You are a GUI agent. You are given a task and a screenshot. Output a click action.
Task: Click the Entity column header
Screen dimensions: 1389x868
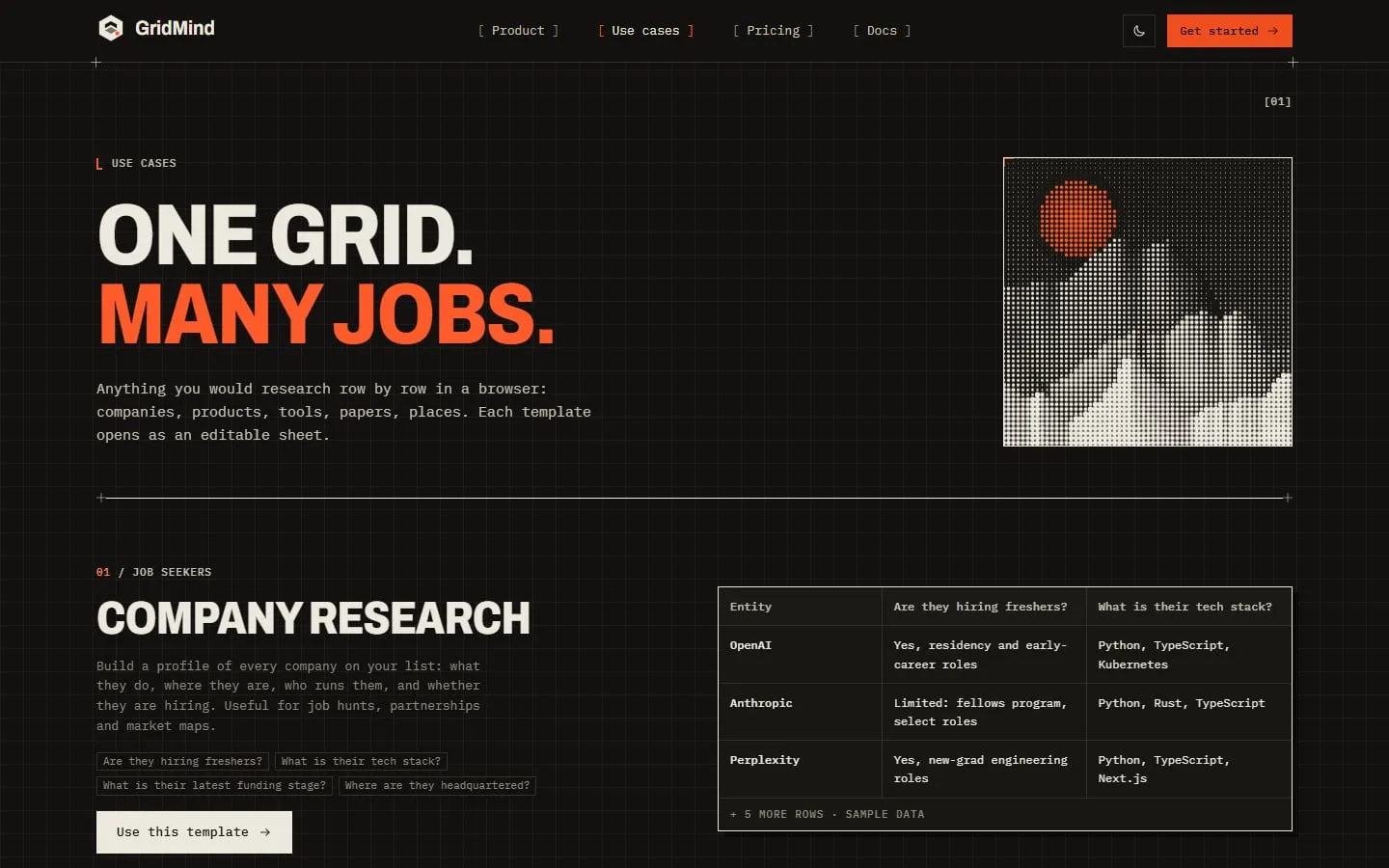pyautogui.click(x=800, y=607)
